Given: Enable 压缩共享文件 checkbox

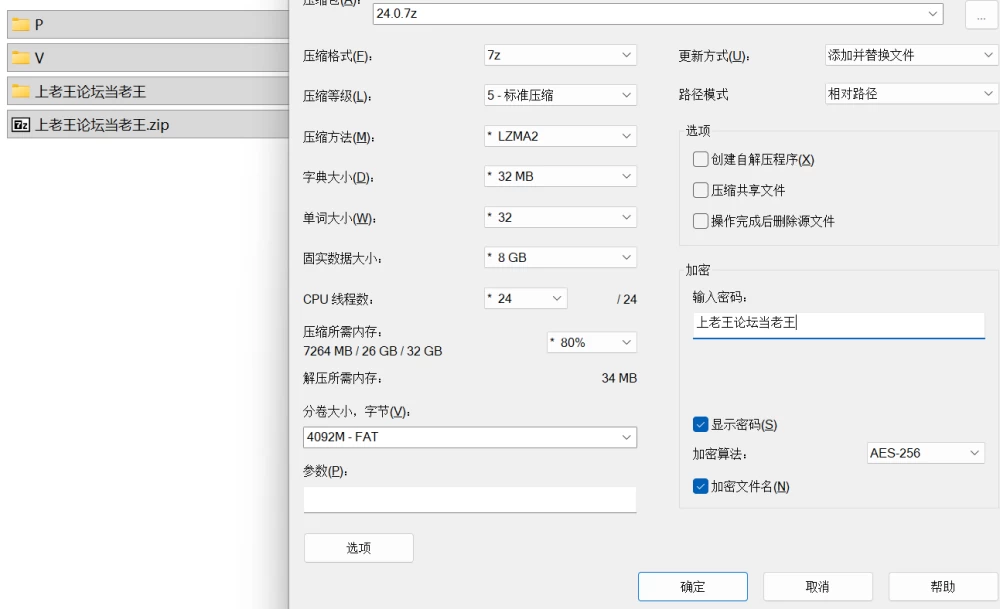Looking at the screenshot, I should click(700, 190).
